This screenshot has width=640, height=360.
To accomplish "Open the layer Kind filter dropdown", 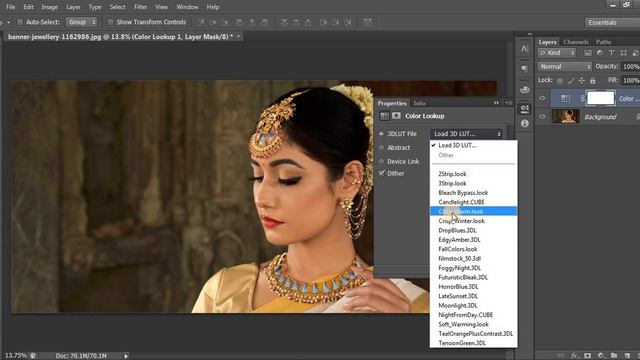I will (557, 53).
